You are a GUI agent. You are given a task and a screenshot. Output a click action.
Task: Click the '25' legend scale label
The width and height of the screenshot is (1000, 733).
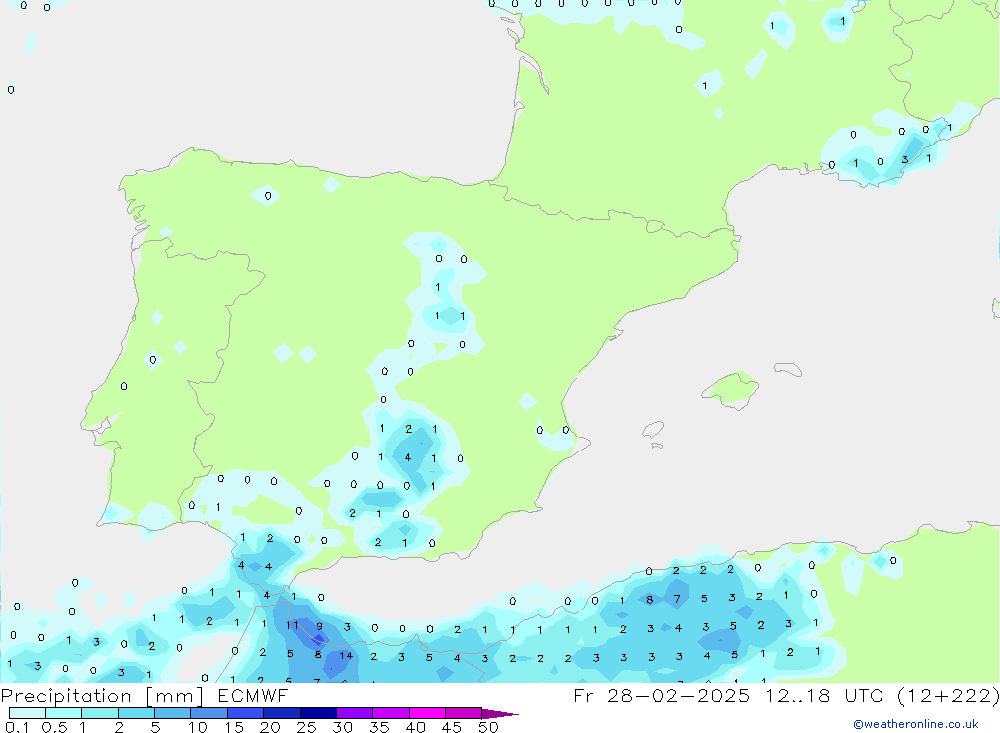tap(306, 727)
